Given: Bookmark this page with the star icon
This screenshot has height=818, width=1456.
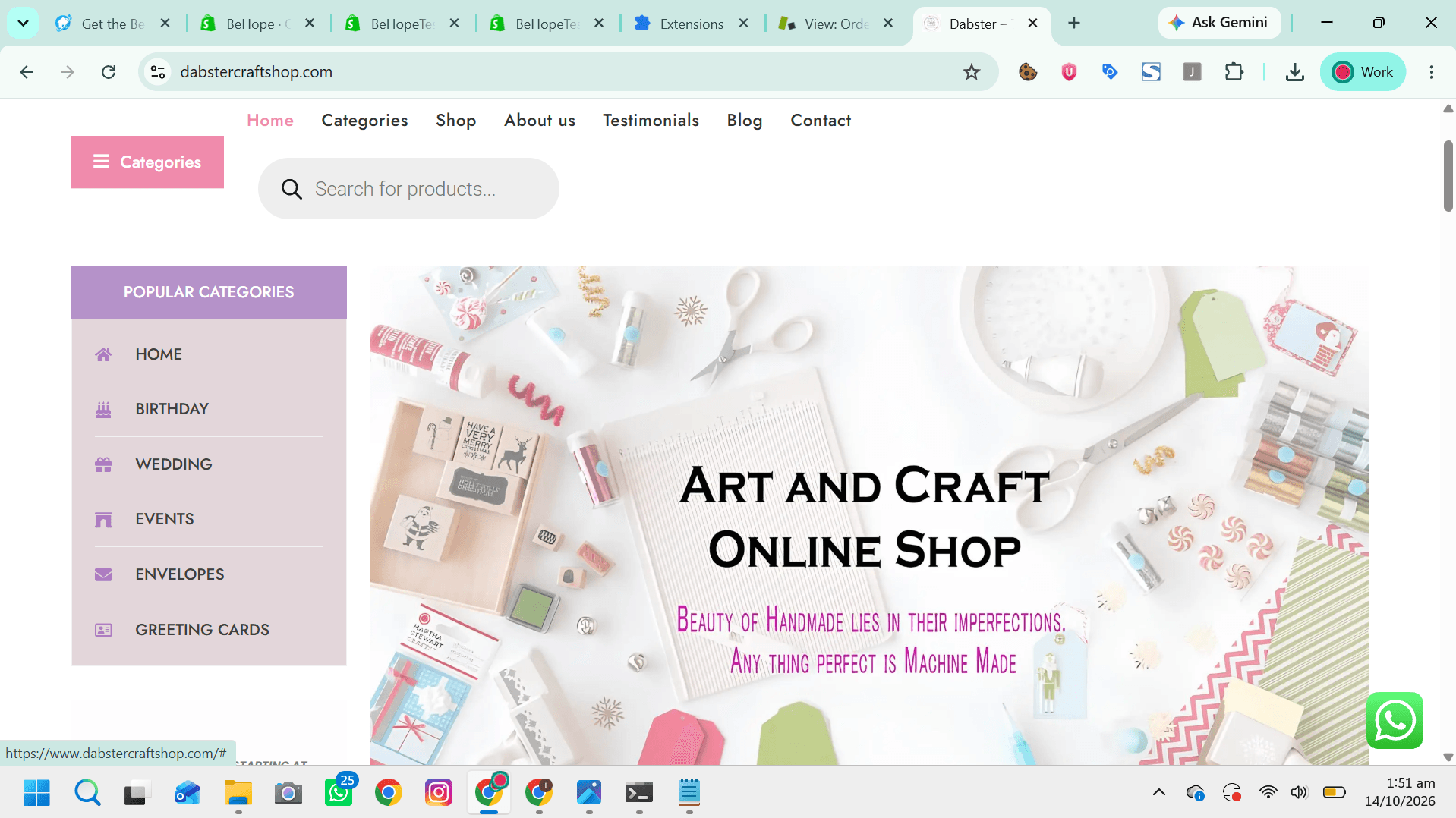Looking at the screenshot, I should (972, 72).
